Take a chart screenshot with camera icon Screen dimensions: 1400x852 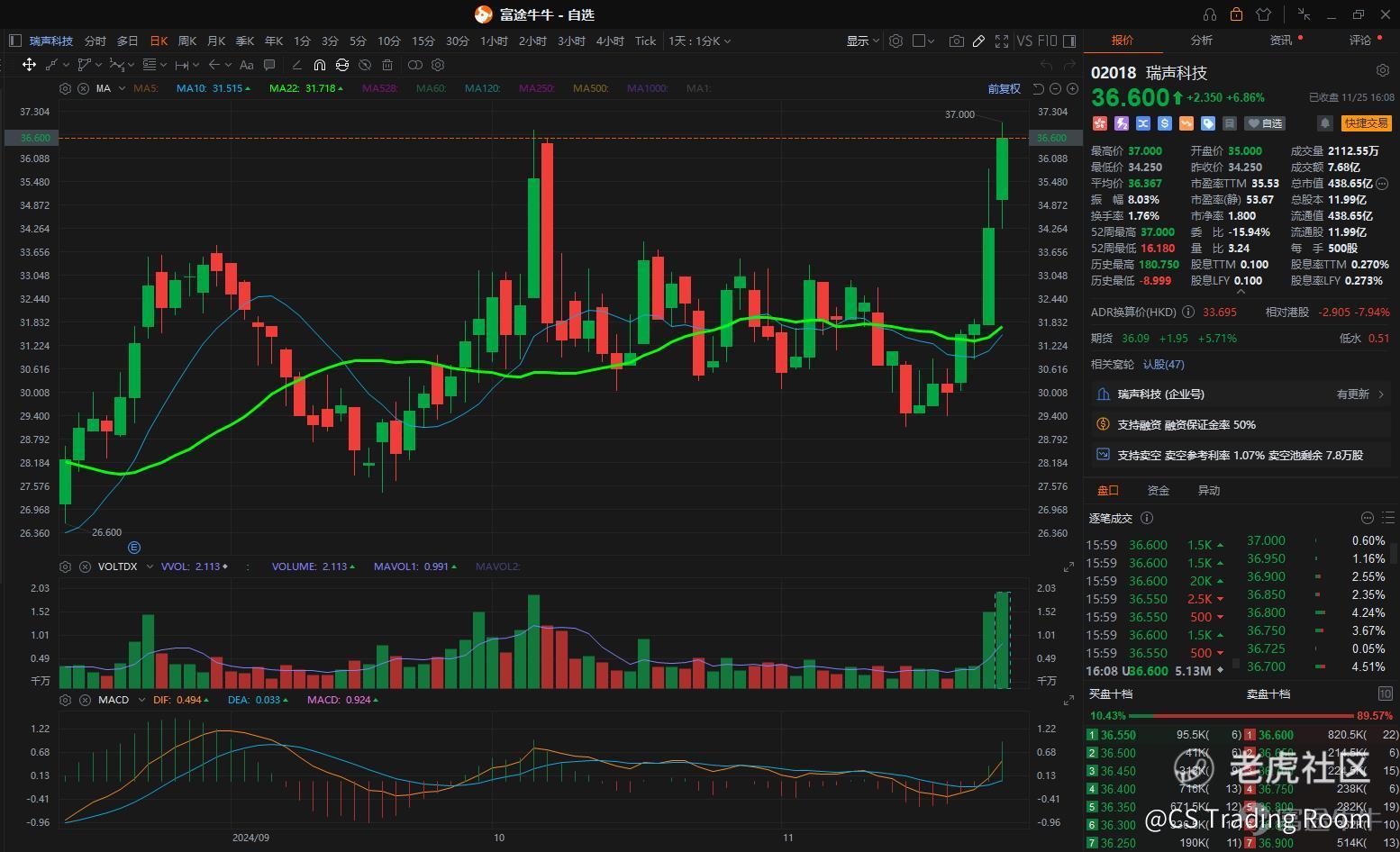(956, 41)
